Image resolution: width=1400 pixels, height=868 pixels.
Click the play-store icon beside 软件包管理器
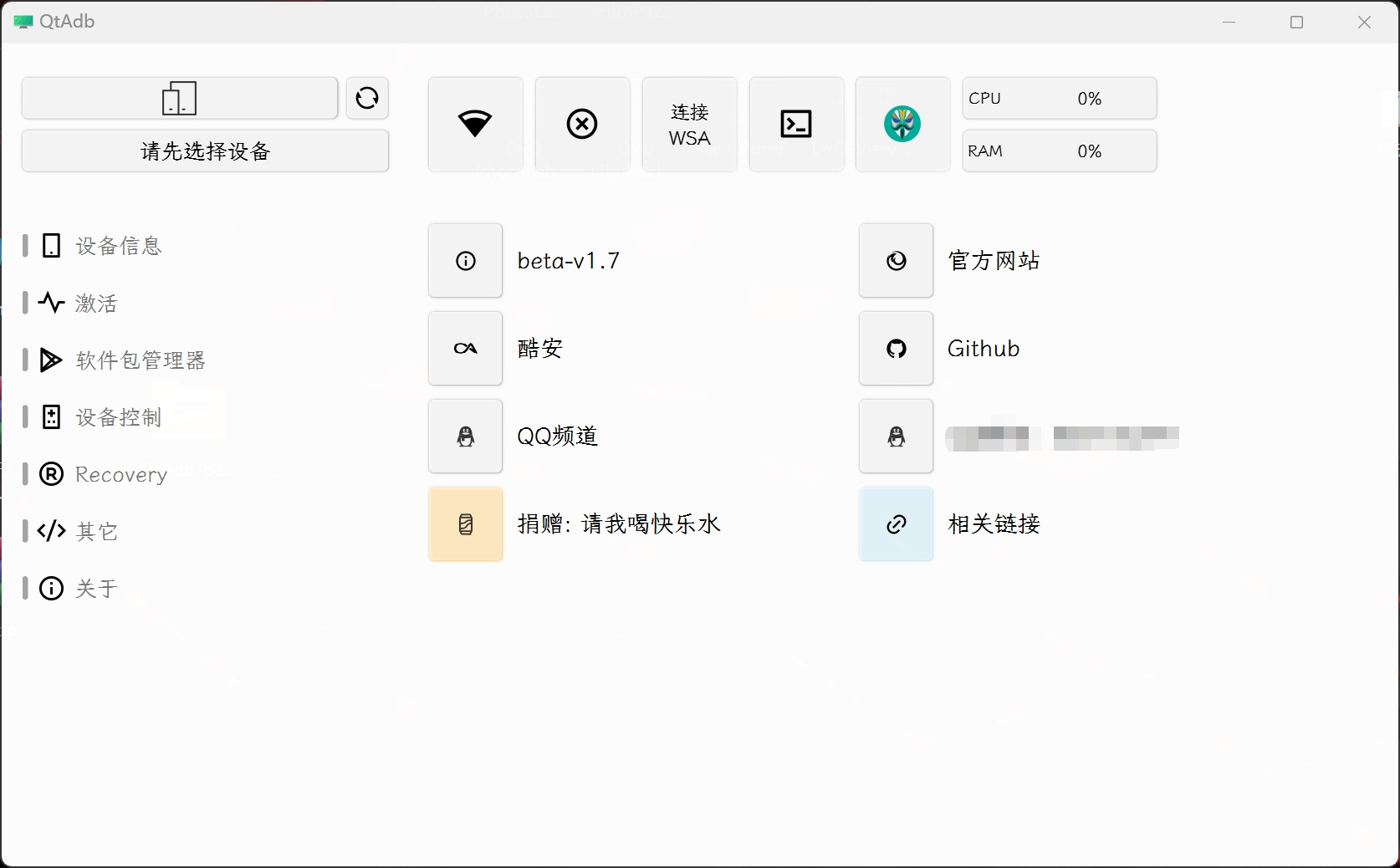click(x=51, y=360)
